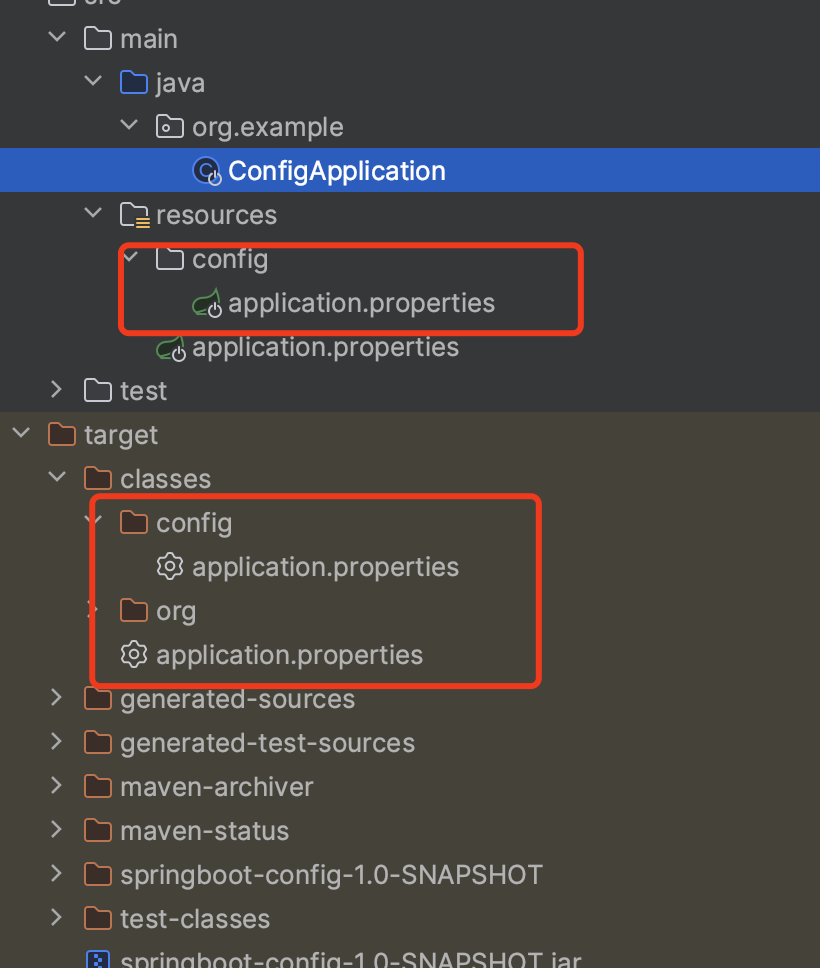820x968 pixels.
Task: Click the ConfigApplication class icon
Action: coord(207,171)
